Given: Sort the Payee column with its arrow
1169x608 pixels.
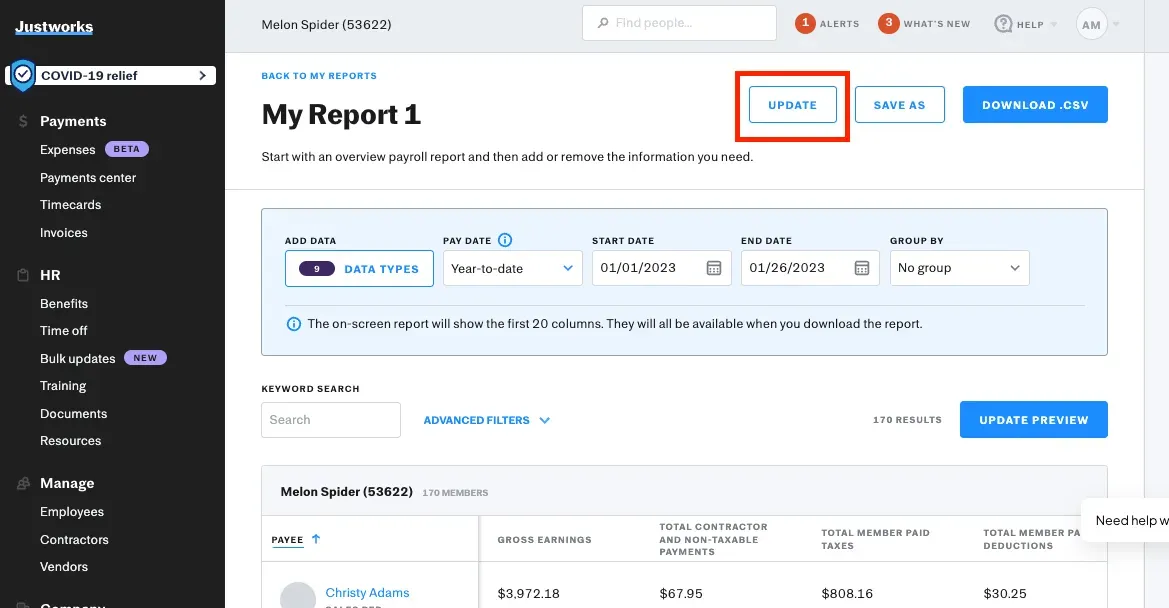Looking at the screenshot, I should pos(315,538).
